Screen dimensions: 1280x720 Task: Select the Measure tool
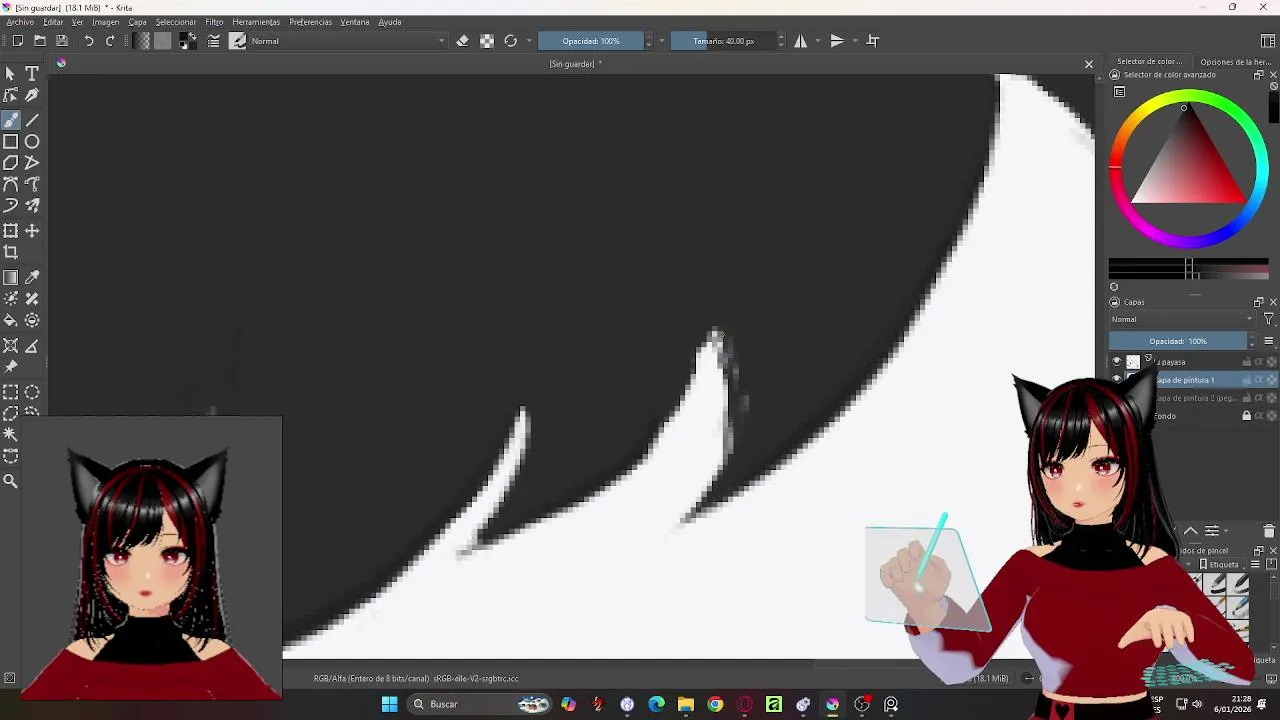point(32,346)
